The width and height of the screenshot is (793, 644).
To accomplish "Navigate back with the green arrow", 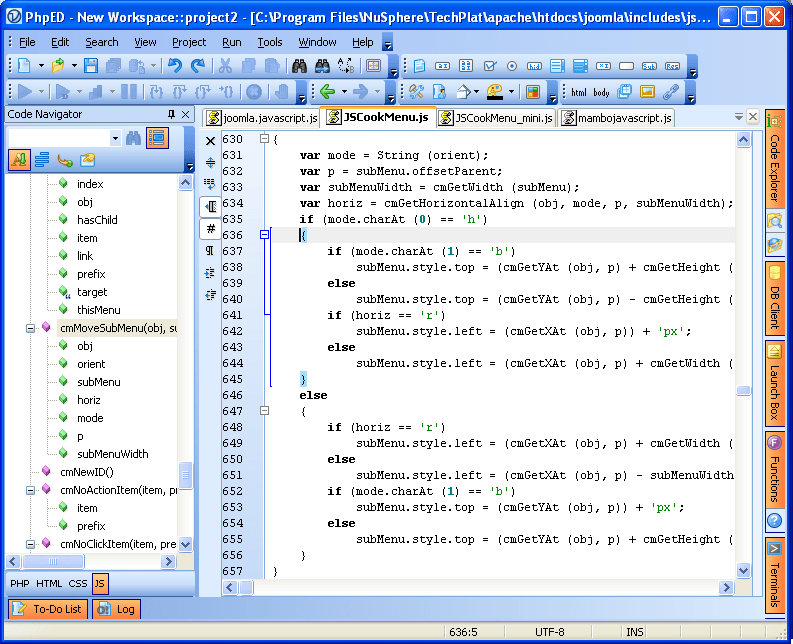I will click(x=328, y=92).
